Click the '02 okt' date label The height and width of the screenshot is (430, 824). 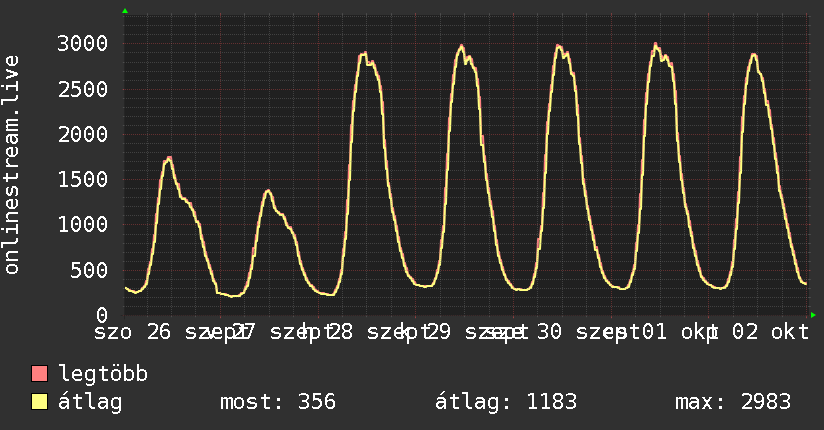770,332
